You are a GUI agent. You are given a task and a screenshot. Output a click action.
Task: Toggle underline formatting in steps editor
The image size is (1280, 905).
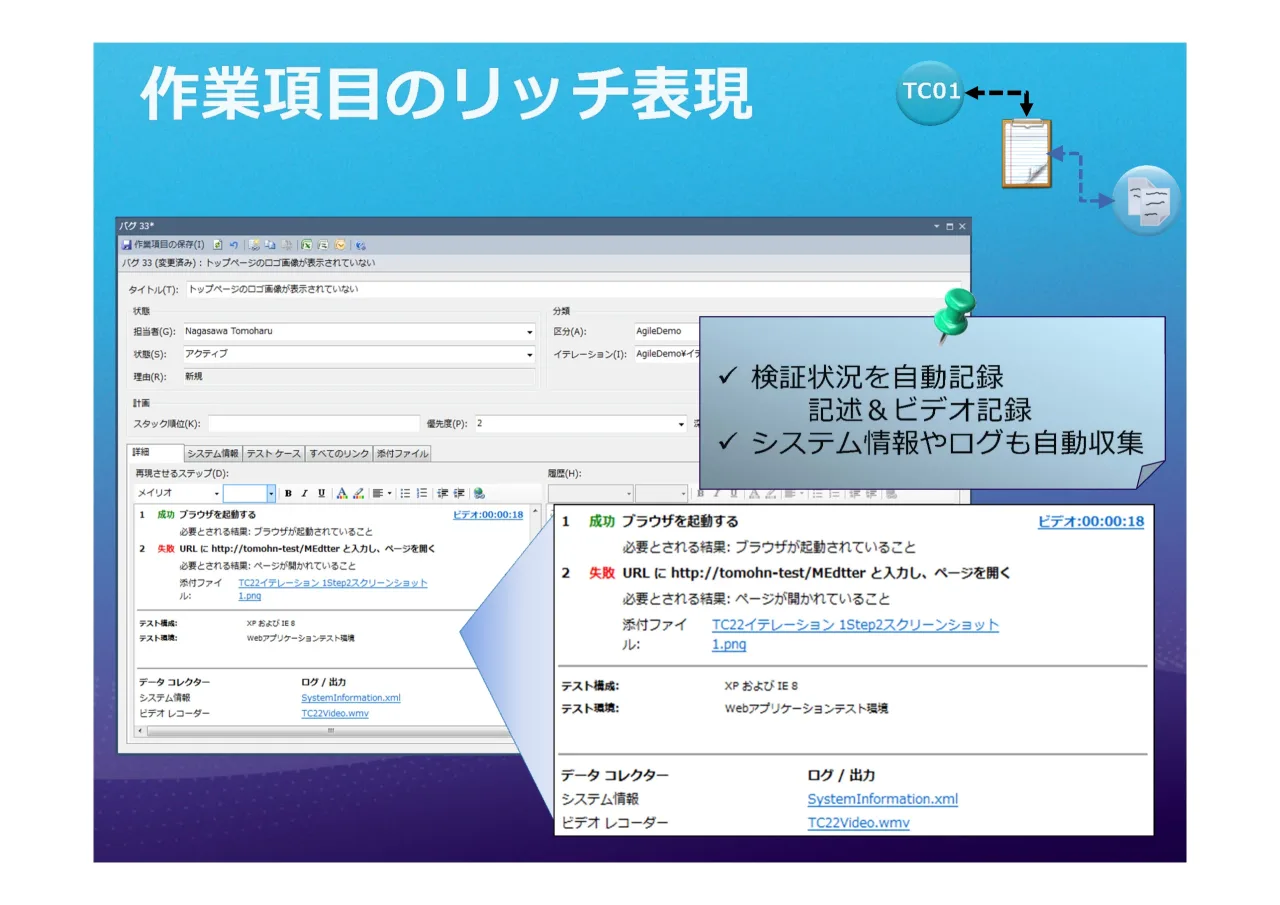point(321,493)
